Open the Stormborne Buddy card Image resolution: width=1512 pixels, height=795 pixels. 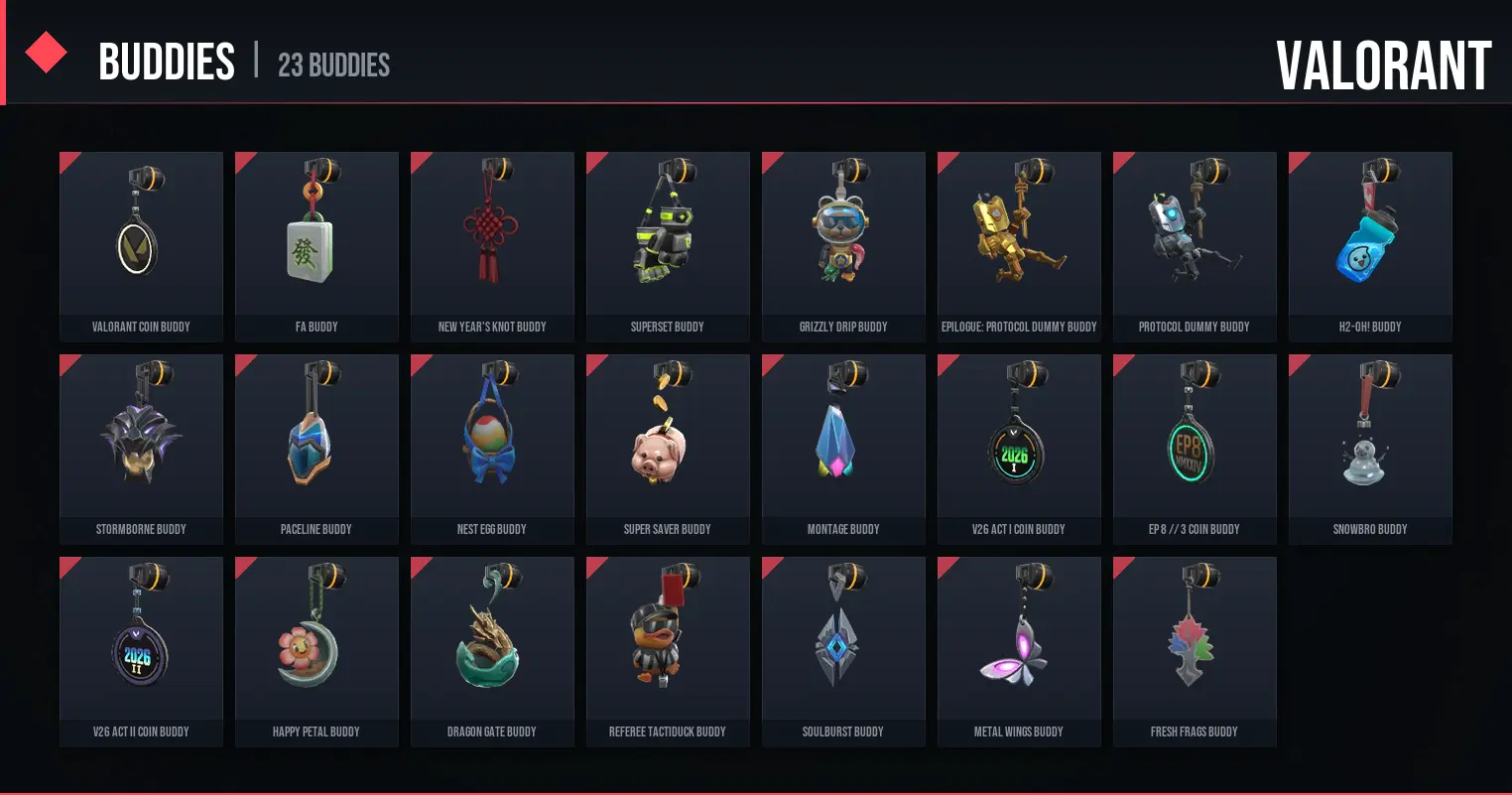(x=141, y=449)
